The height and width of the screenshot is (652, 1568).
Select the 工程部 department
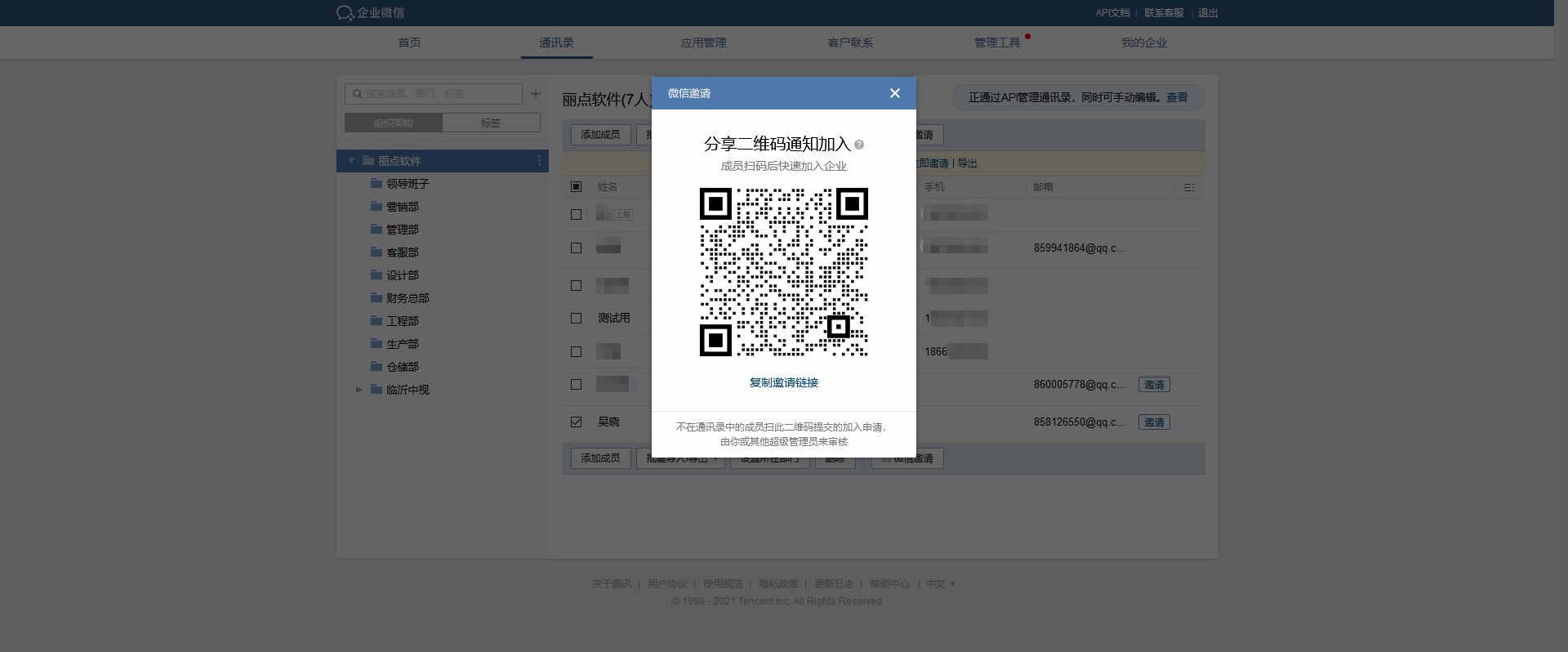[403, 321]
